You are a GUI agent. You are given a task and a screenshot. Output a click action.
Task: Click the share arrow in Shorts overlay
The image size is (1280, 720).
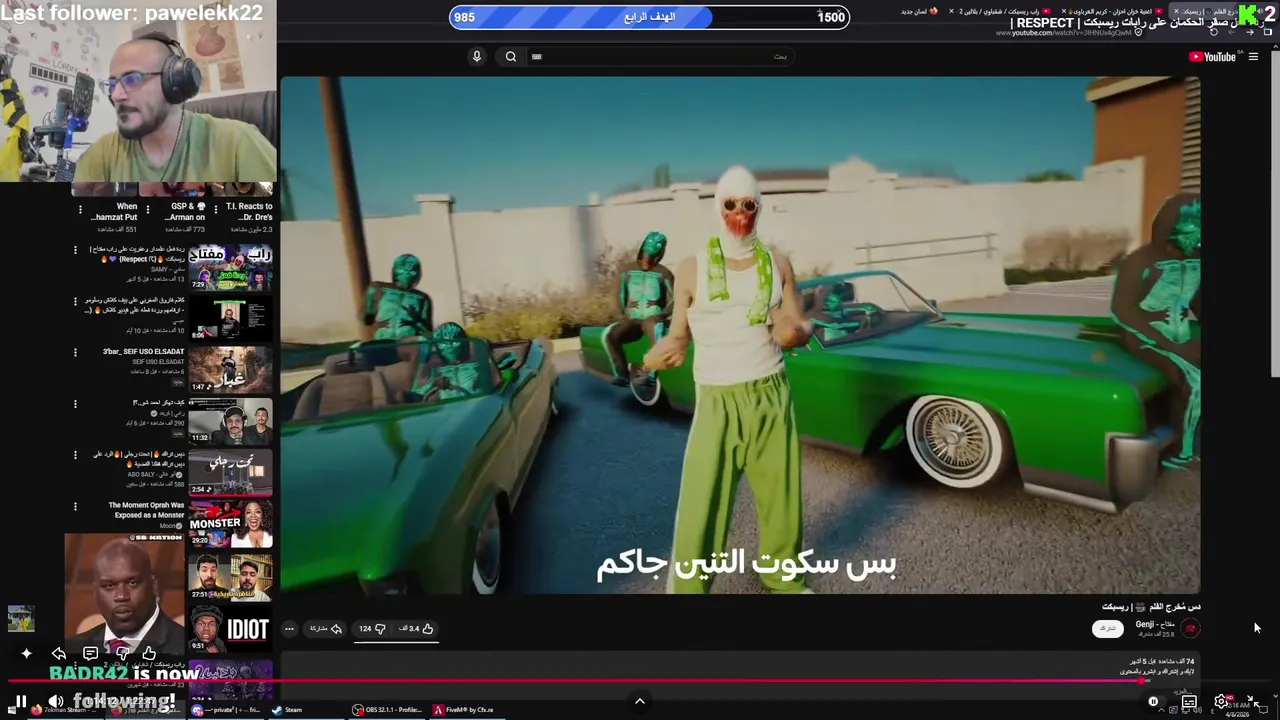point(59,653)
